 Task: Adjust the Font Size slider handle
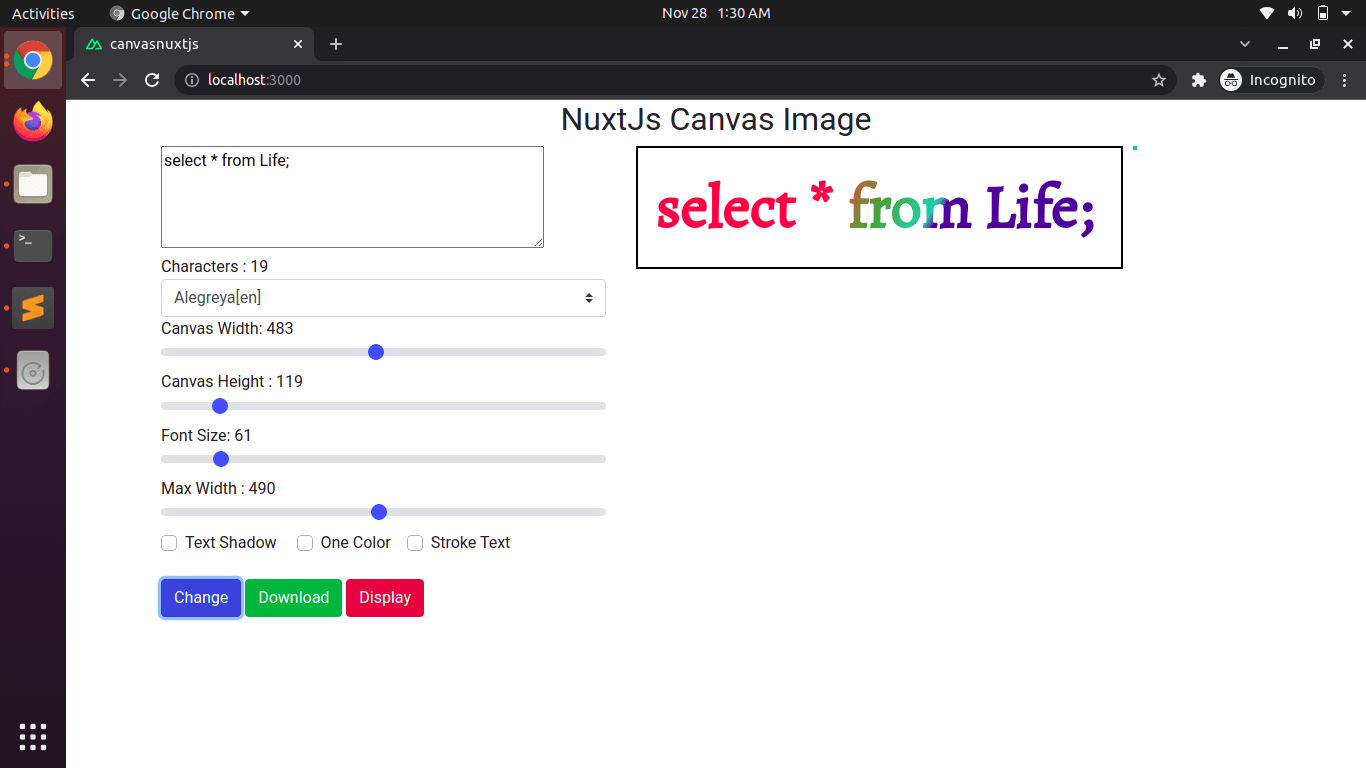(220, 458)
